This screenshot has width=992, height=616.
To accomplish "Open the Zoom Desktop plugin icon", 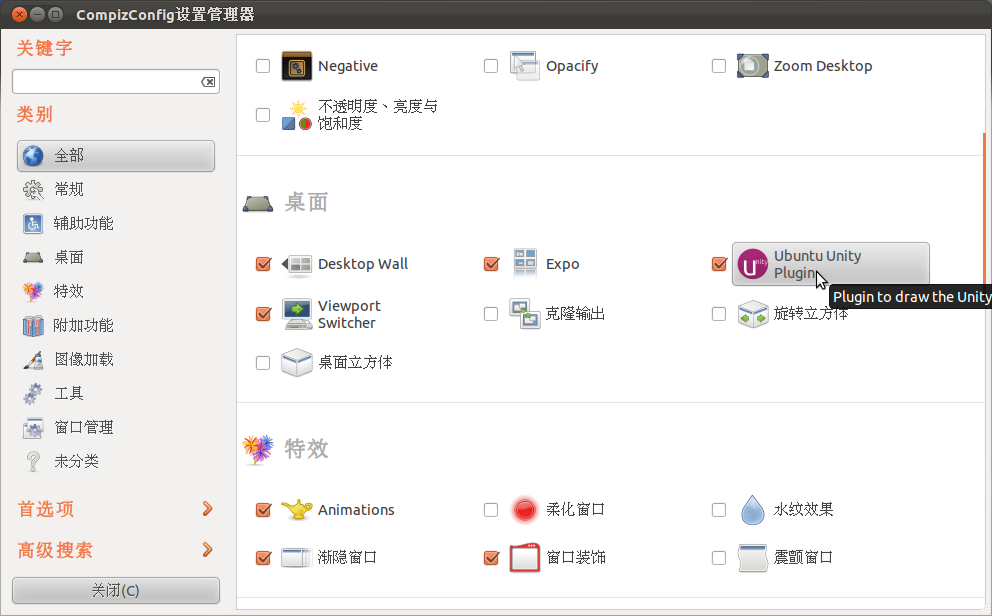I will point(752,66).
